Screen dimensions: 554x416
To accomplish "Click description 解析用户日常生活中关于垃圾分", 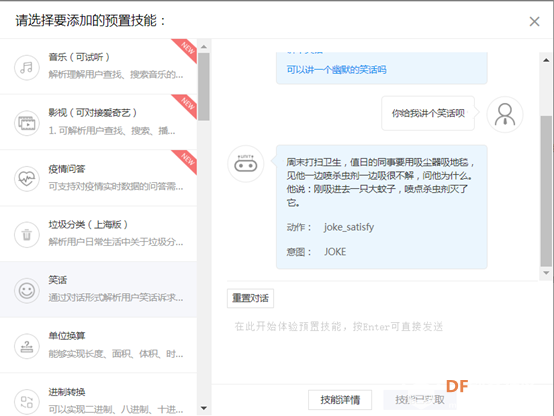I will (116, 242).
